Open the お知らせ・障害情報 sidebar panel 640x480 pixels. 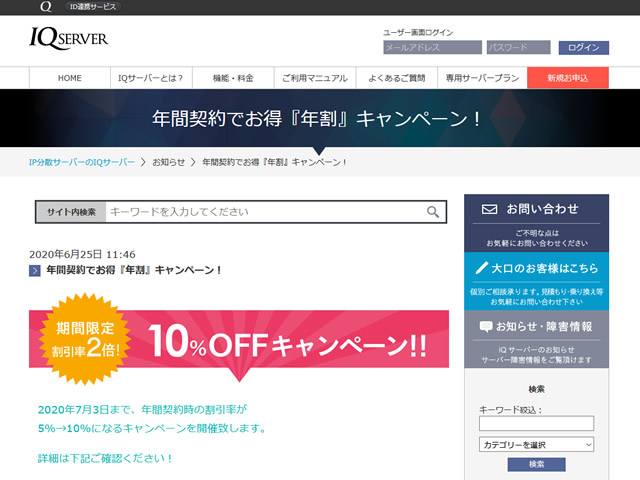point(536,339)
